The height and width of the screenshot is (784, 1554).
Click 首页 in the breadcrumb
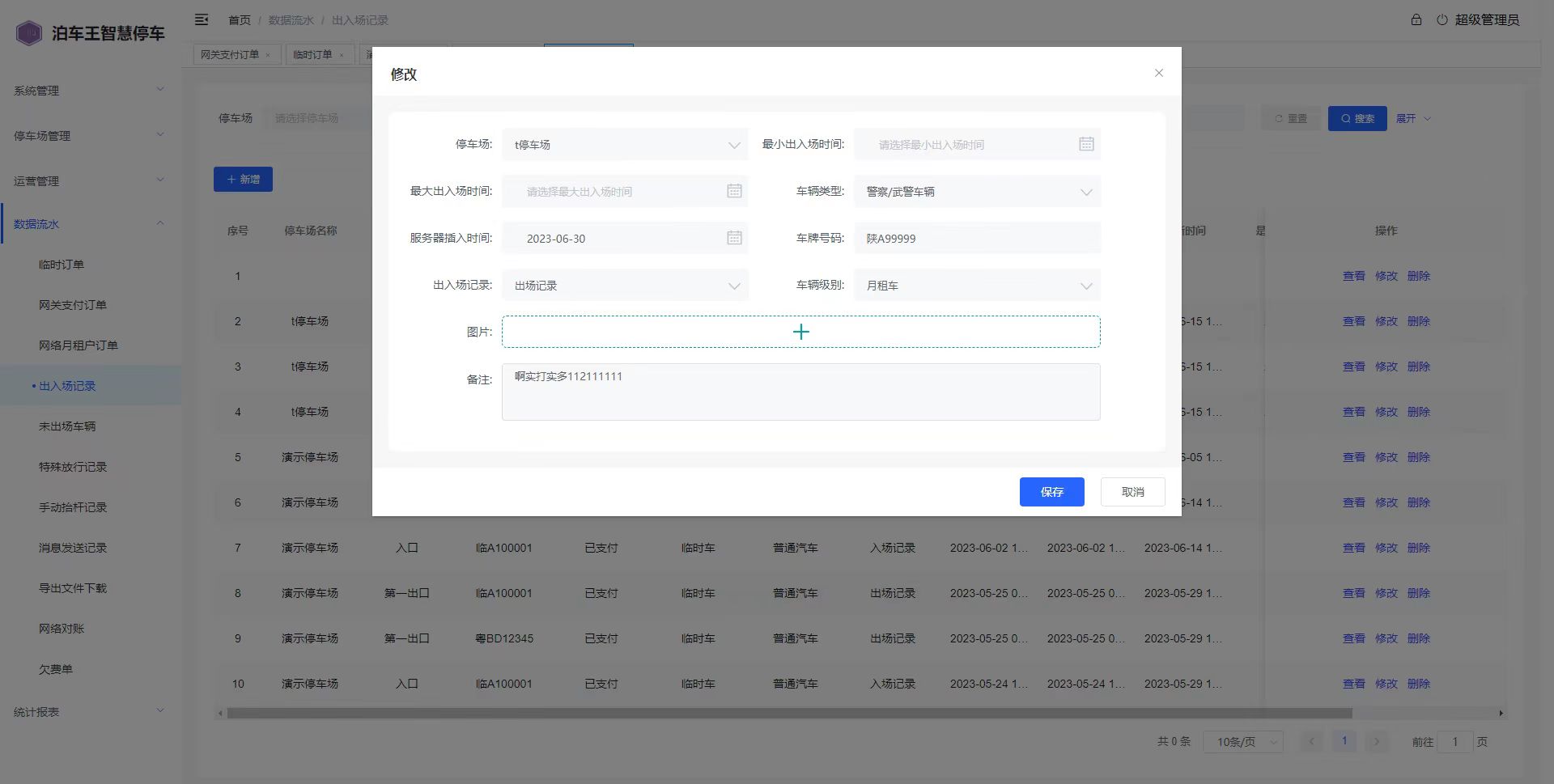pyautogui.click(x=240, y=19)
